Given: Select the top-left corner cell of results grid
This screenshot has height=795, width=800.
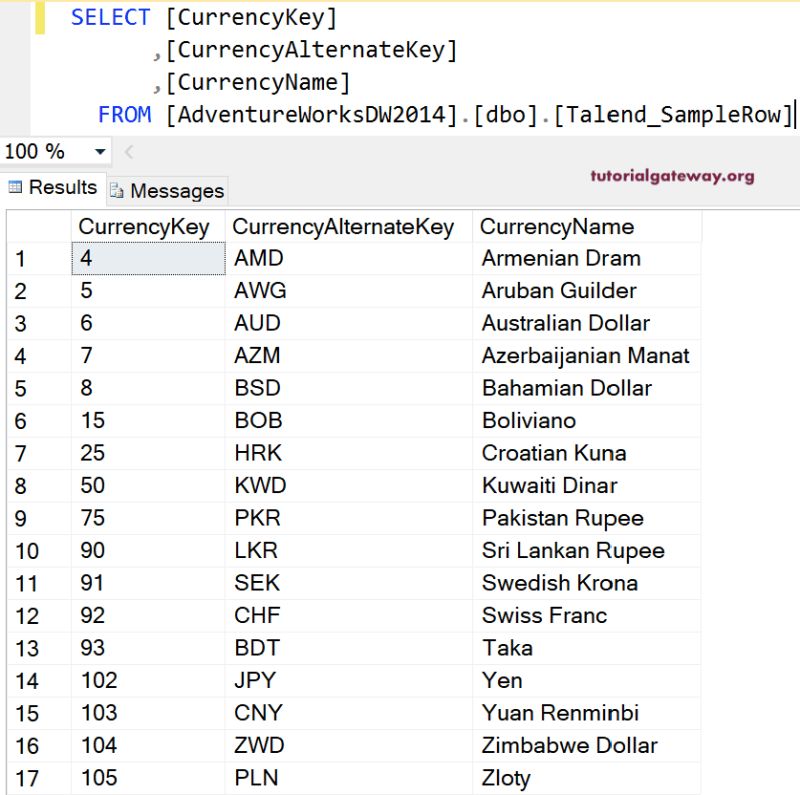Looking at the screenshot, I should tap(40, 227).
